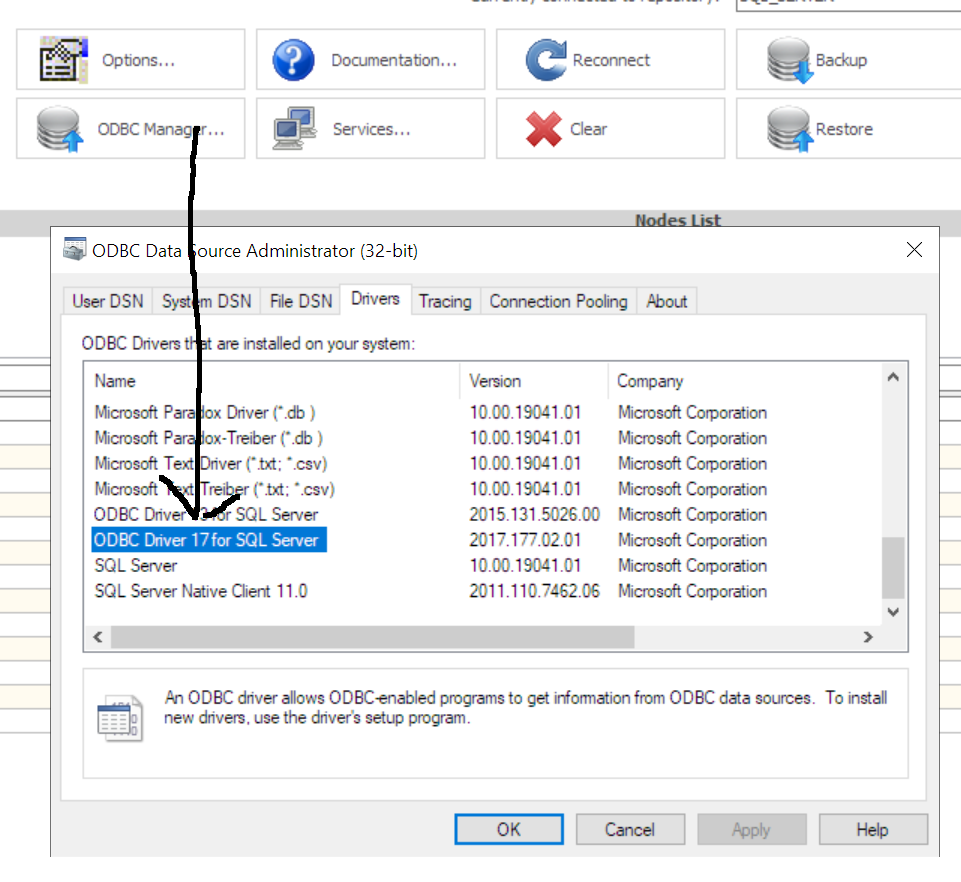Image resolution: width=961 pixels, height=882 pixels.
Task: Click the ODBC Manager database icon
Action: coord(59,129)
